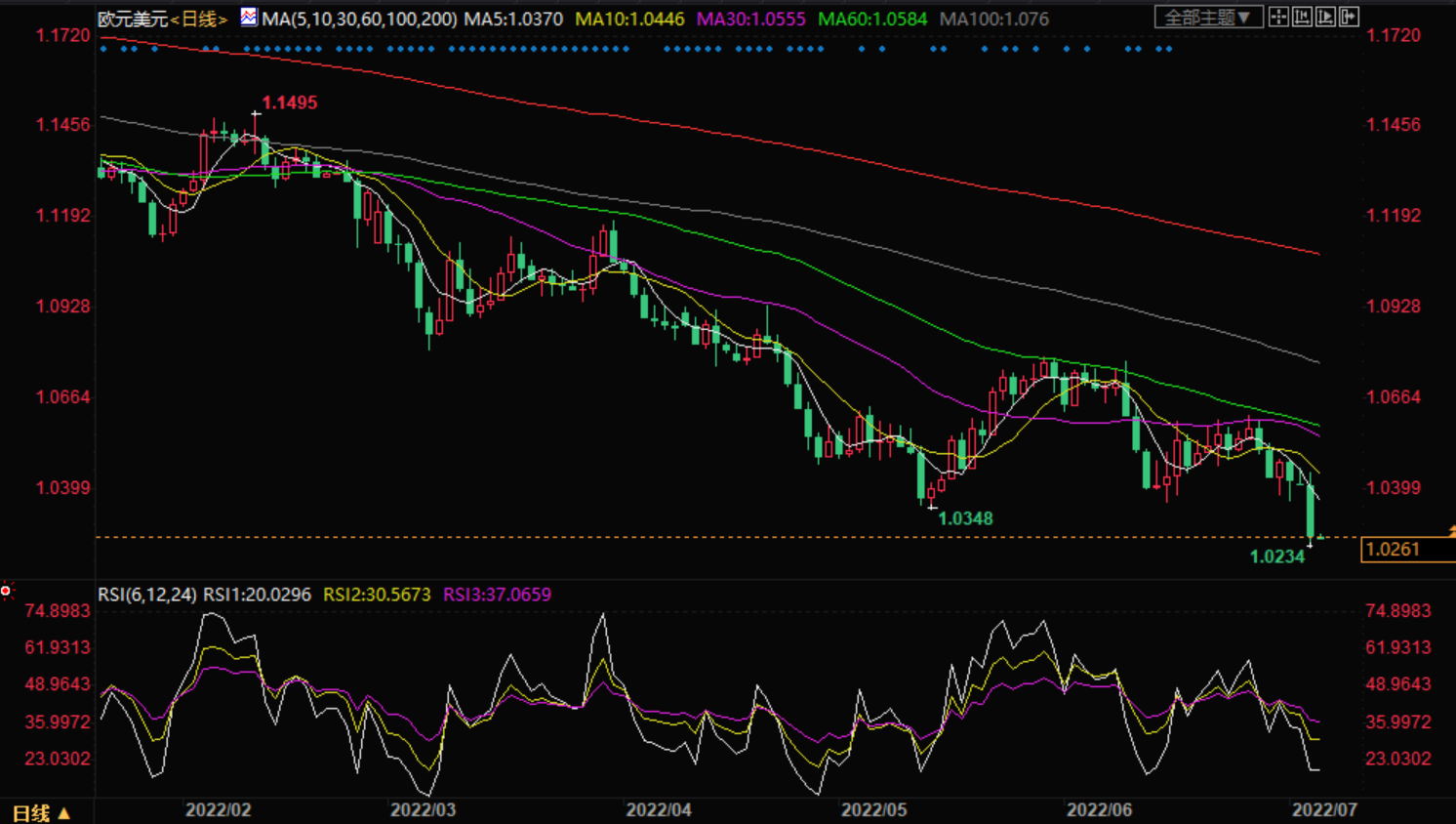Image resolution: width=1456 pixels, height=824 pixels.
Task: Click the chart replay play icon
Action: 1325,17
